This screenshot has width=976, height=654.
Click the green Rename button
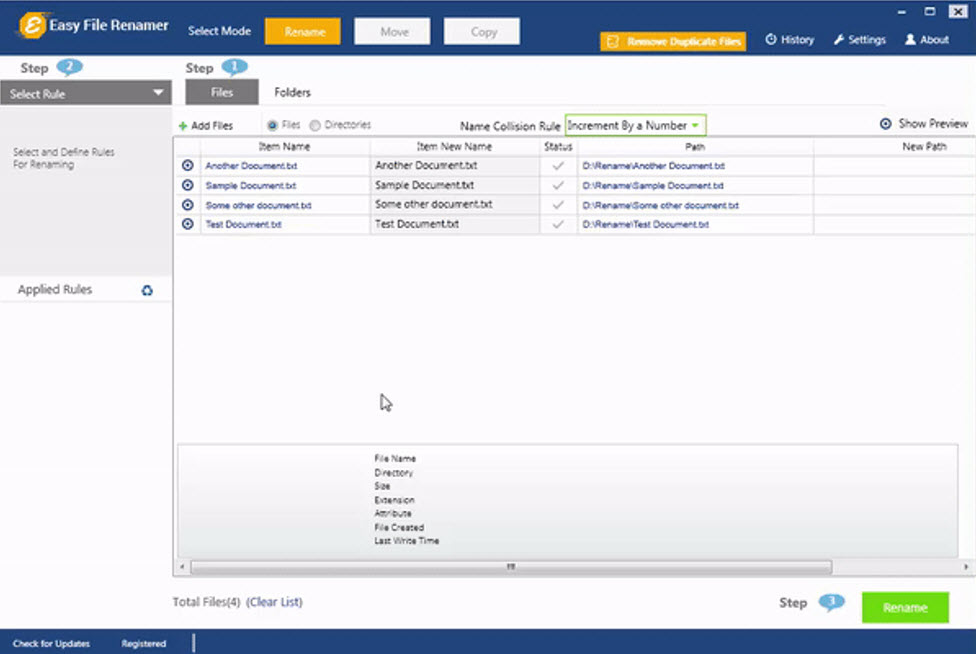pyautogui.click(x=905, y=607)
